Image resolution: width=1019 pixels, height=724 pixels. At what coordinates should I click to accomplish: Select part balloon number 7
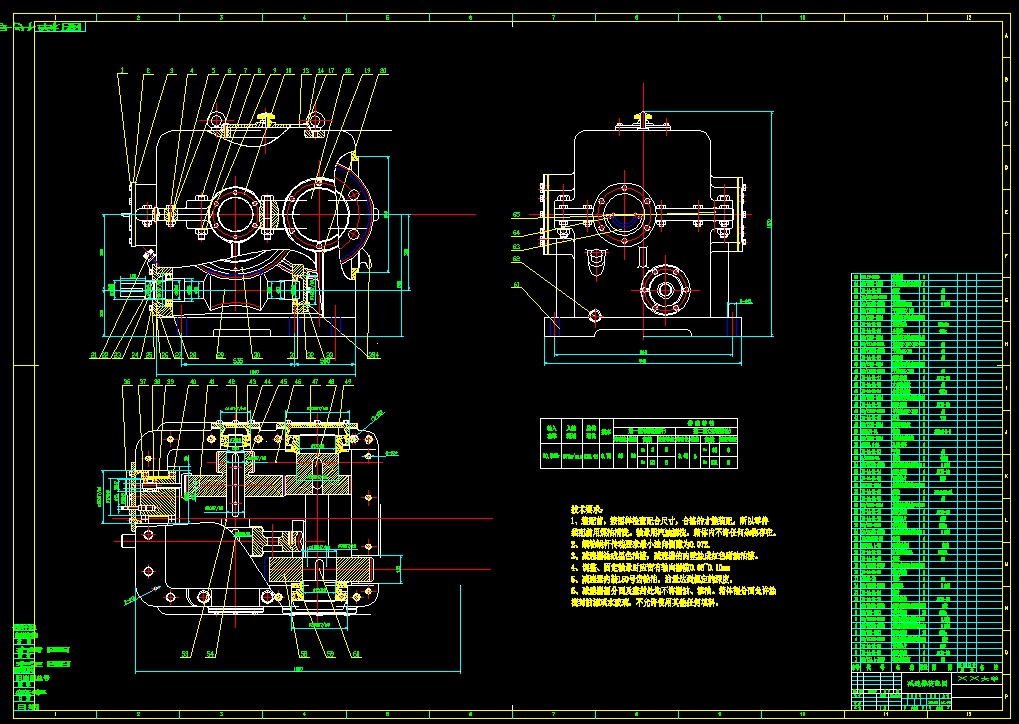click(246, 71)
